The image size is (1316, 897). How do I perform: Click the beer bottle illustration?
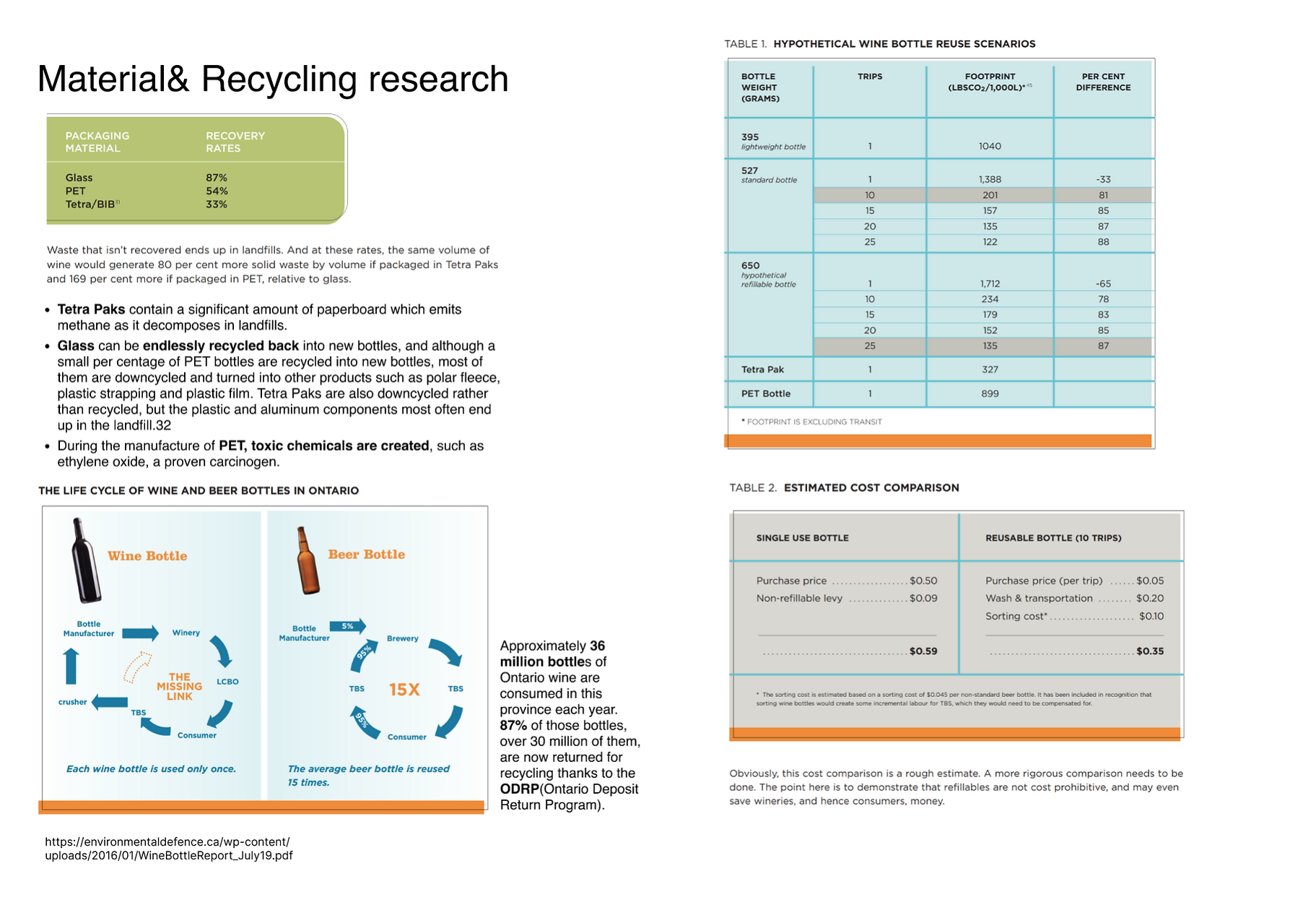point(309,560)
